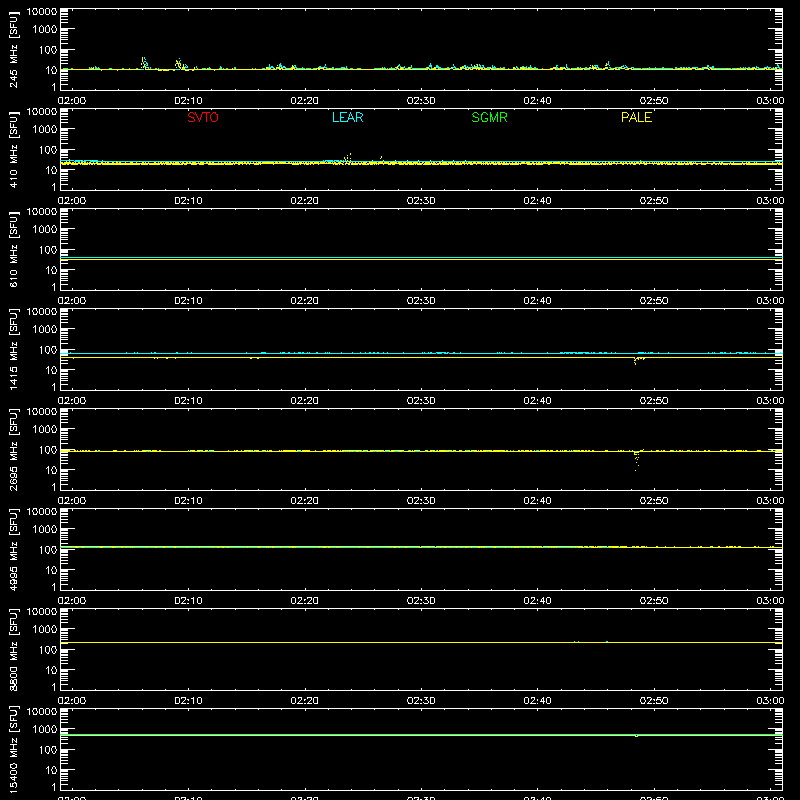
Task: Click the yellow PALE station label
Action: tap(636, 117)
